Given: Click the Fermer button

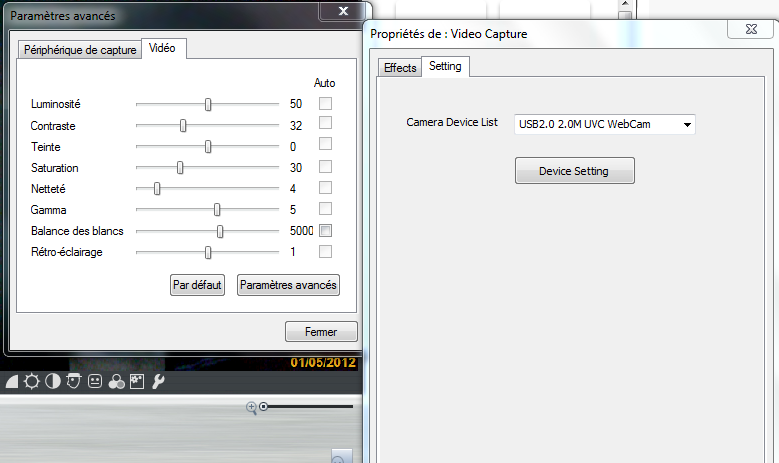Looking at the screenshot, I should [x=321, y=332].
